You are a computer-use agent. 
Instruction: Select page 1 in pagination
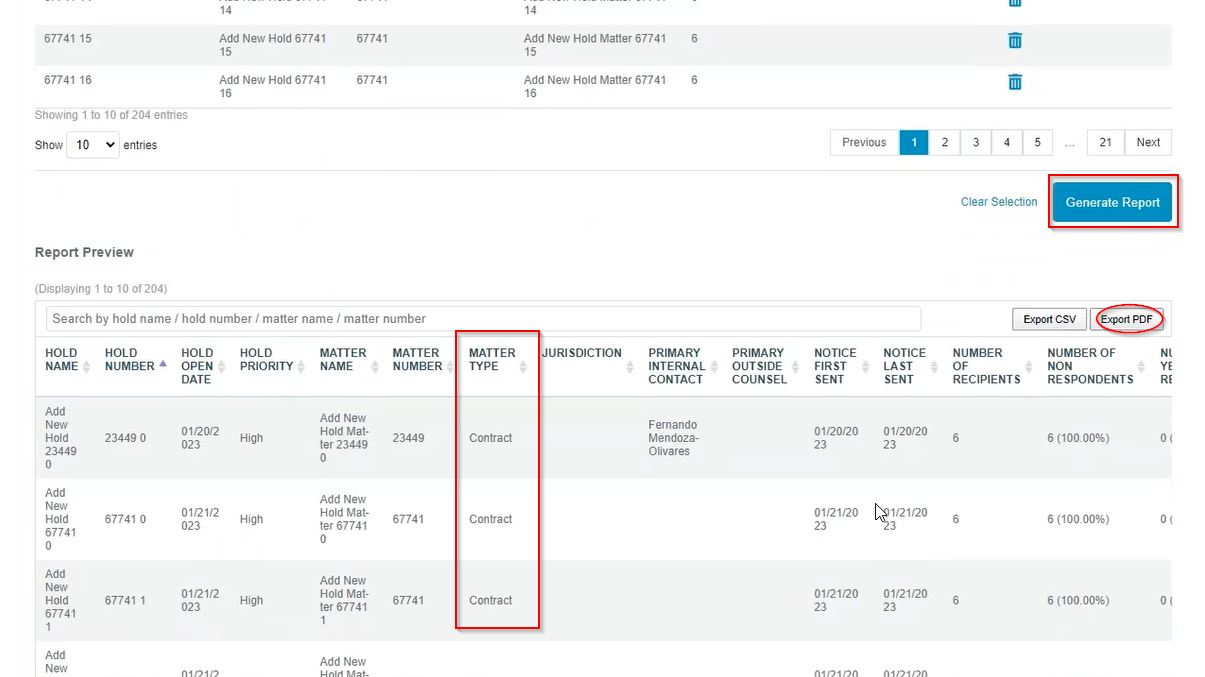[x=913, y=143]
